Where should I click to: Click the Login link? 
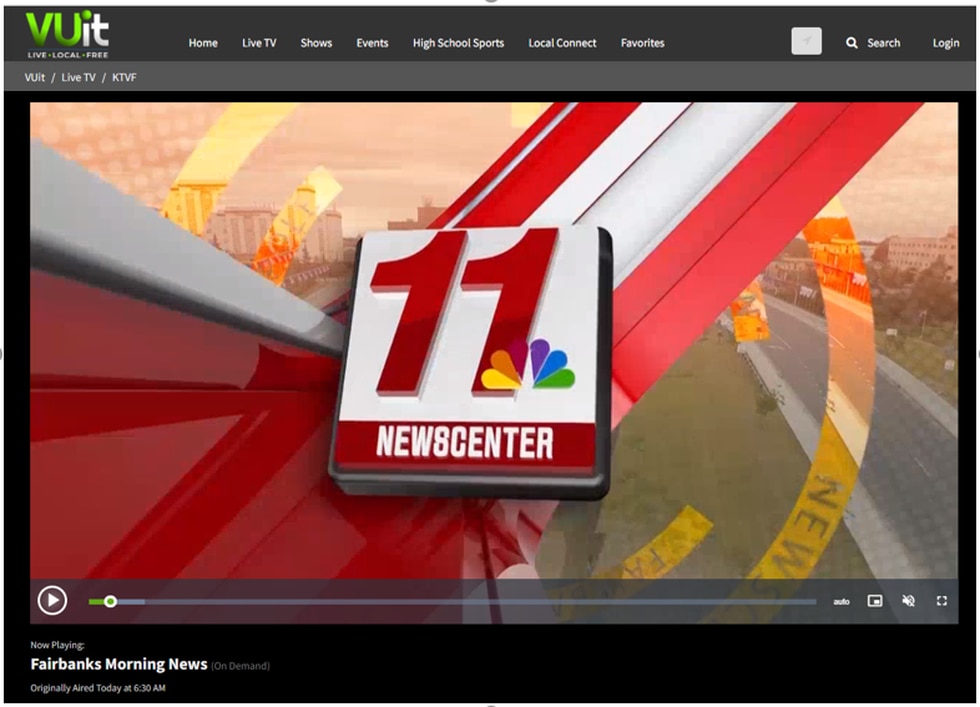[945, 43]
